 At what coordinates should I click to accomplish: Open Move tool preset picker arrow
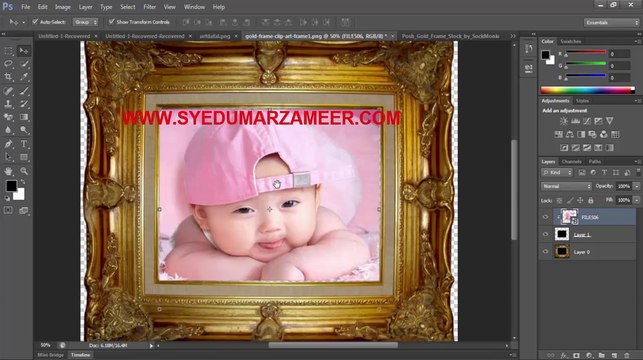click(x=23, y=22)
